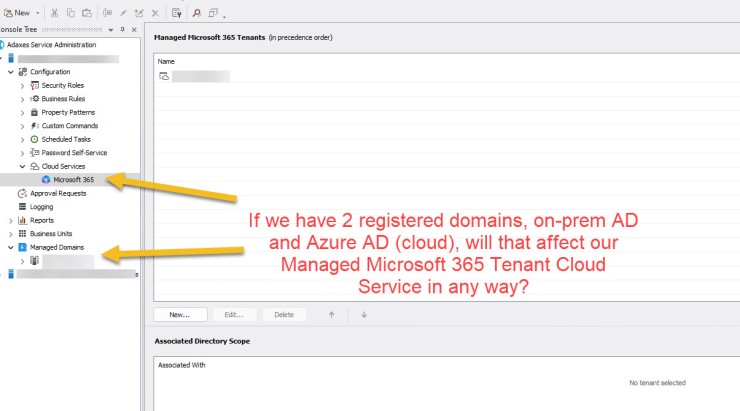Select the Approval Requests icon

22,193
